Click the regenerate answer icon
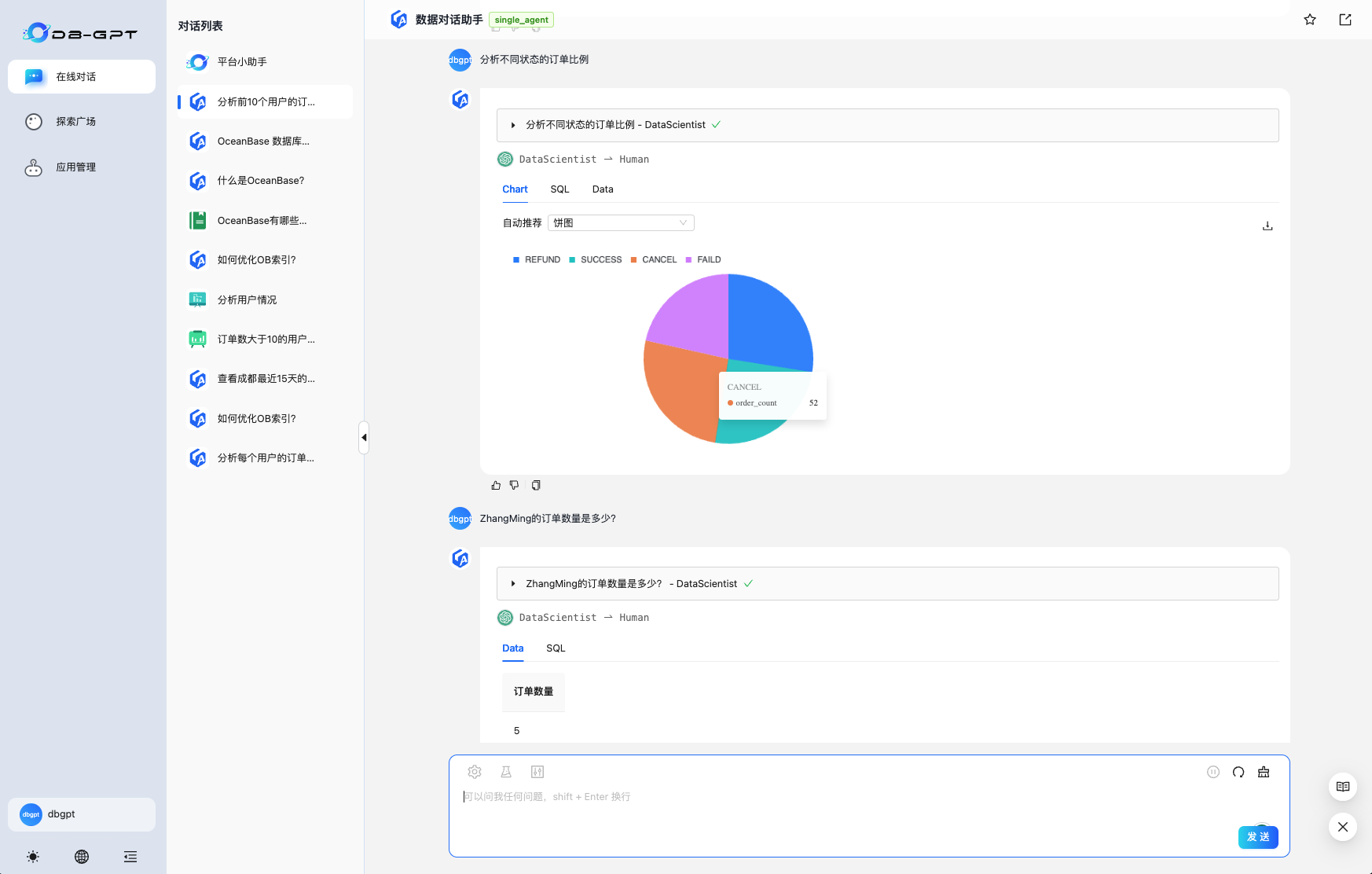The width and height of the screenshot is (1372, 874). pyautogui.click(x=1238, y=772)
